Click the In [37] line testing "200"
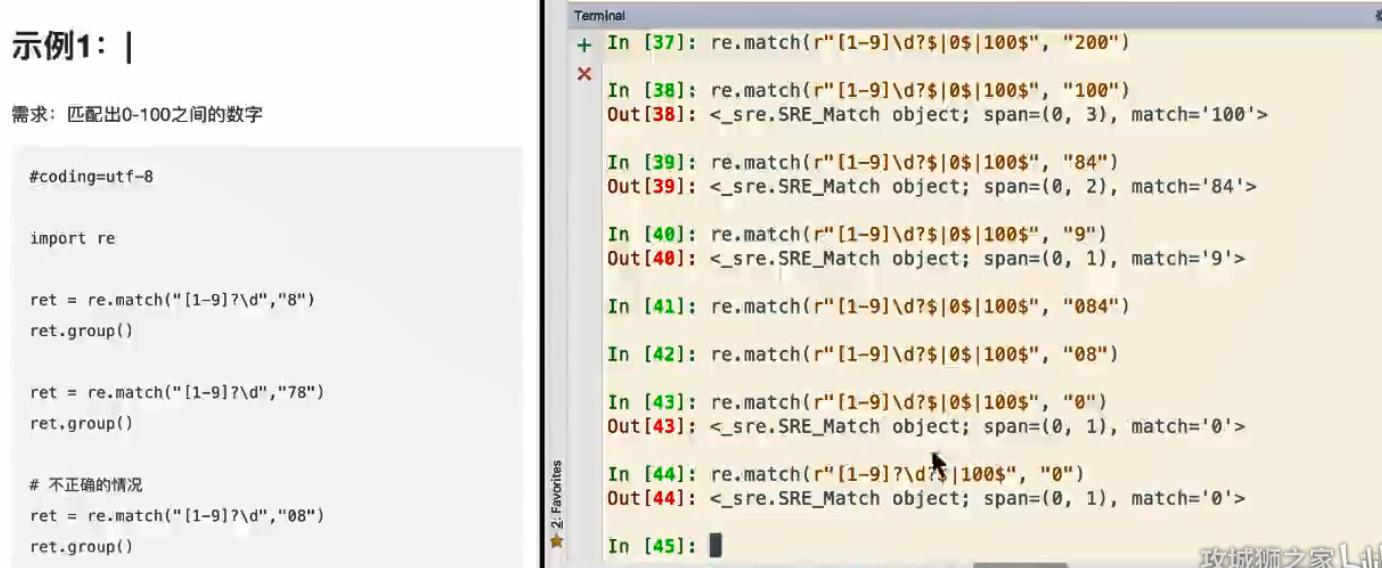The height and width of the screenshot is (568, 1382). (868, 43)
